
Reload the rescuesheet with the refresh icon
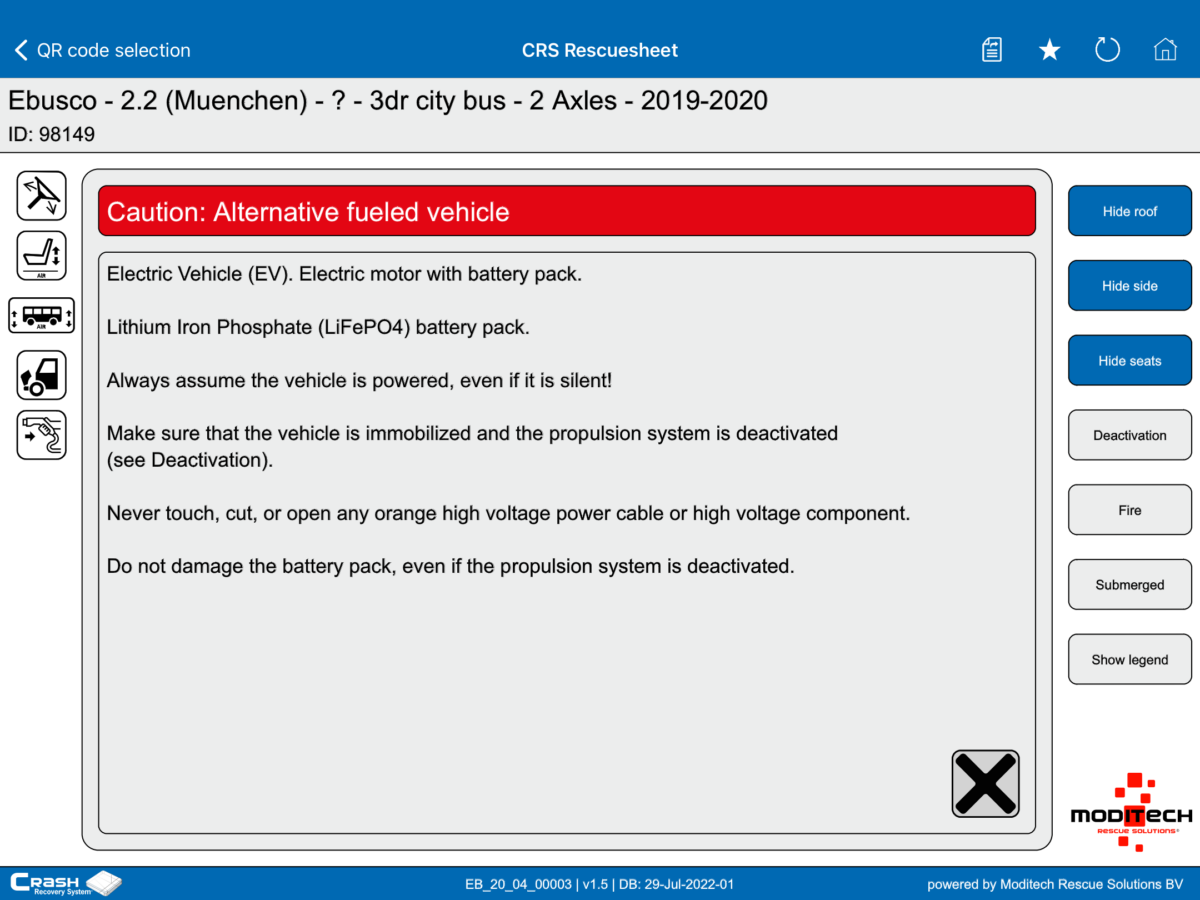tap(1107, 49)
